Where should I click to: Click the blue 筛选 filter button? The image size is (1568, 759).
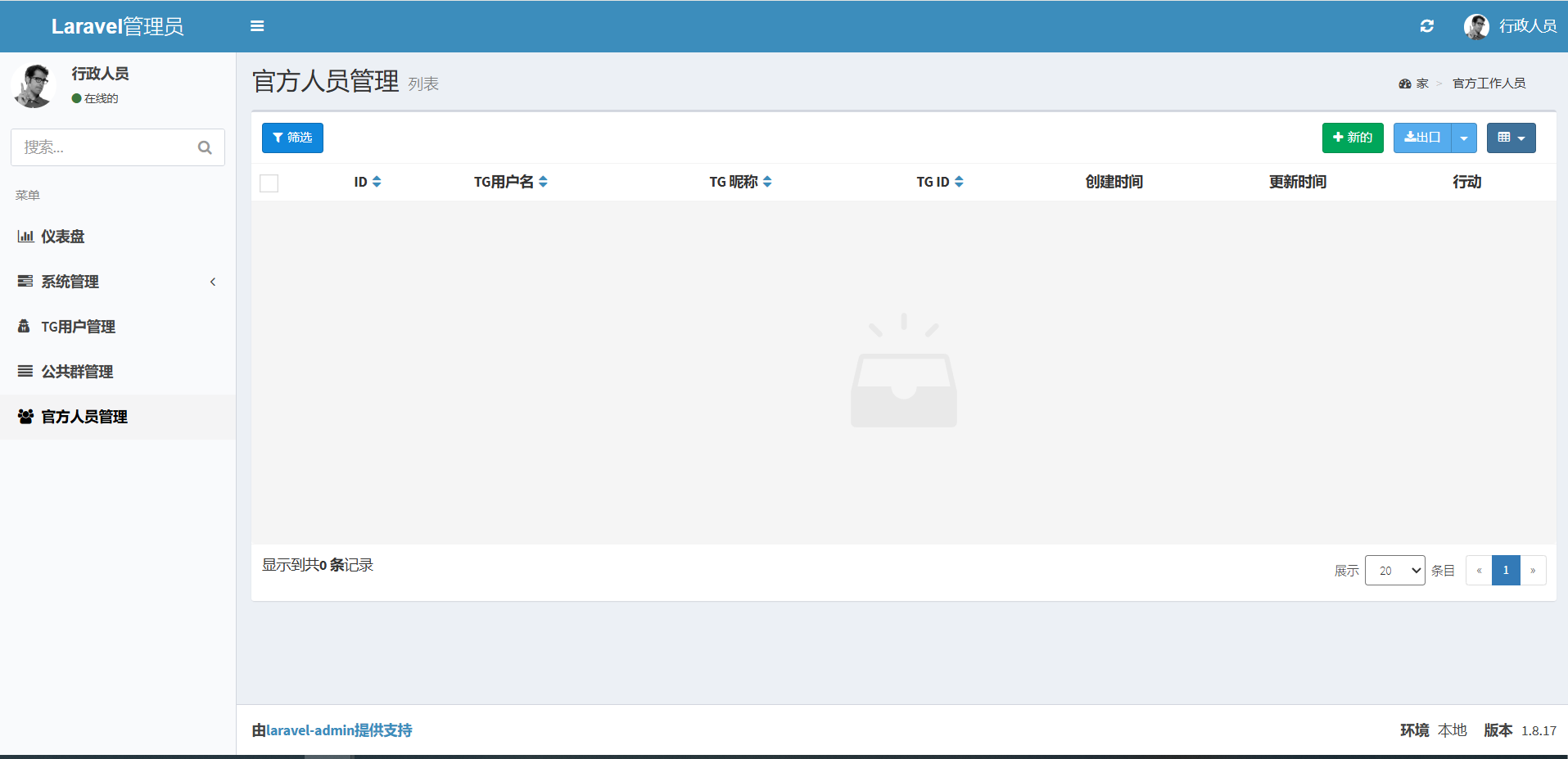[292, 138]
